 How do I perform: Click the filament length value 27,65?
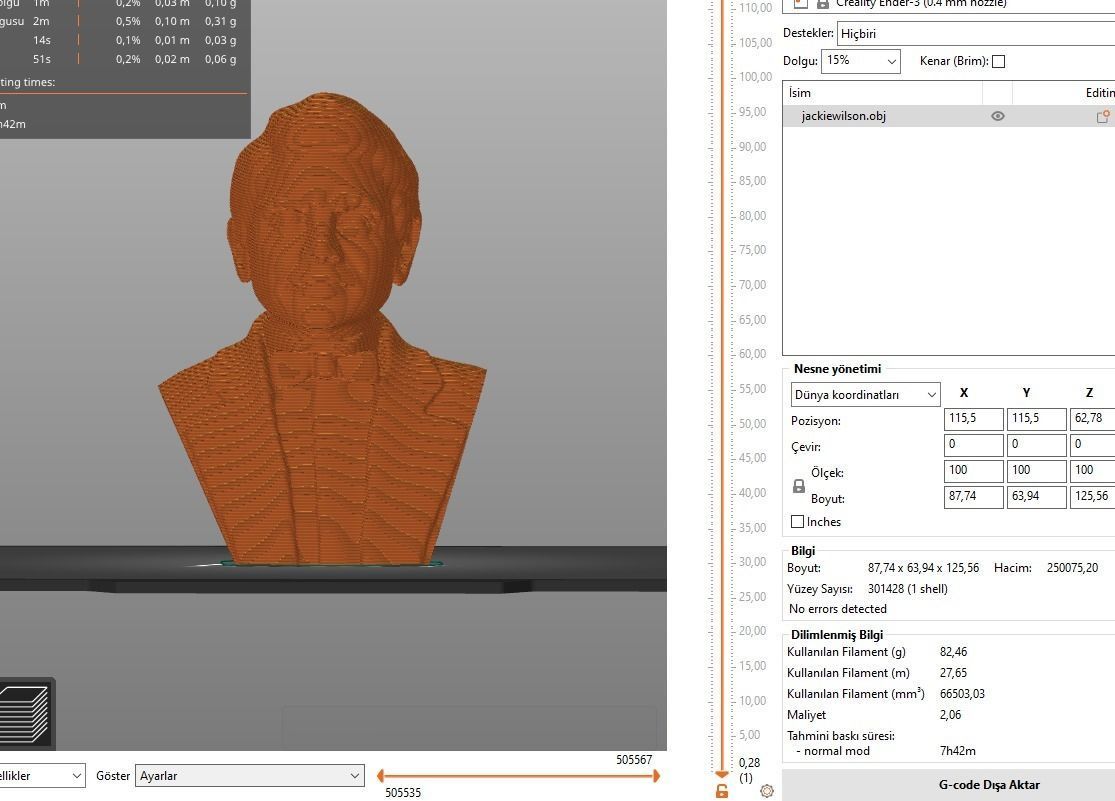pos(953,673)
